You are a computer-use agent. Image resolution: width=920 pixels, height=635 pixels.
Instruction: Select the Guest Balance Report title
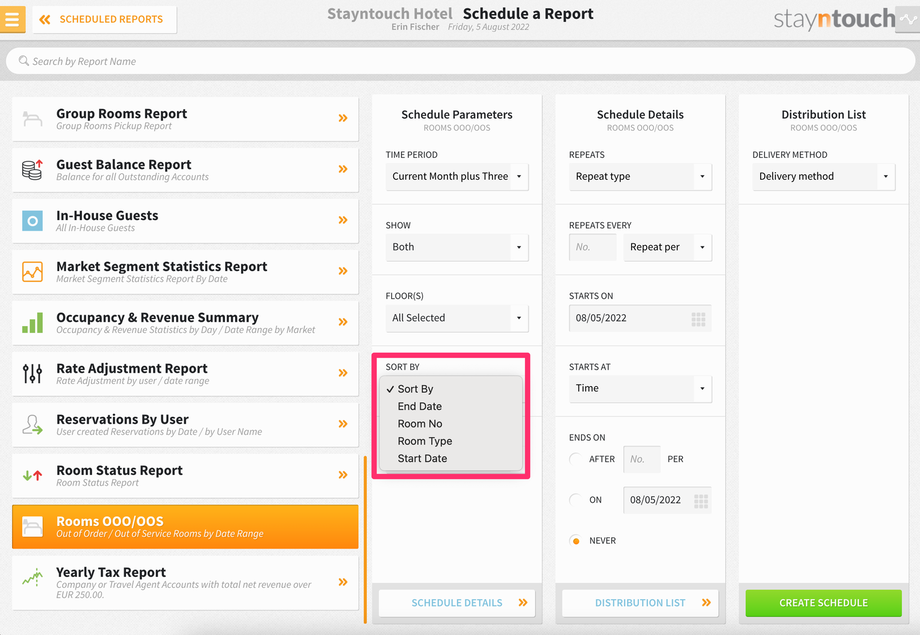(x=124, y=164)
